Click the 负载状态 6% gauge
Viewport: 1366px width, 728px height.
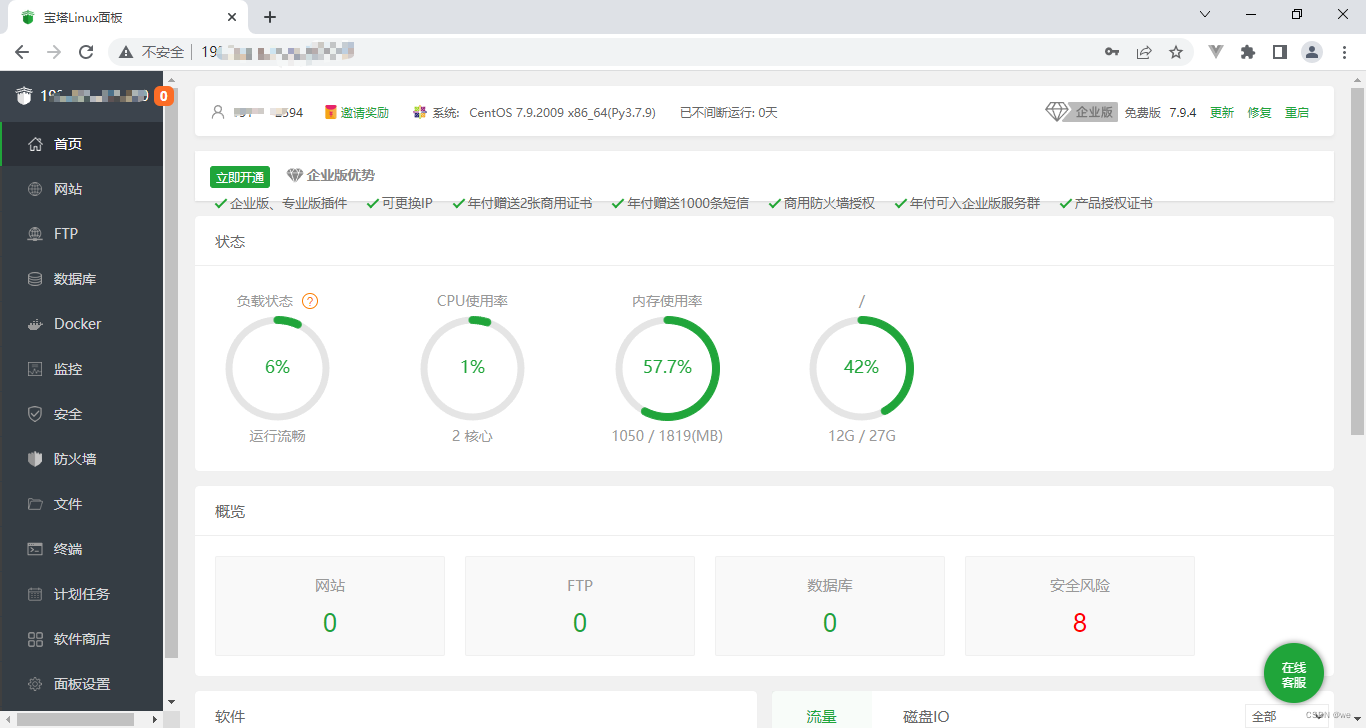(x=277, y=368)
